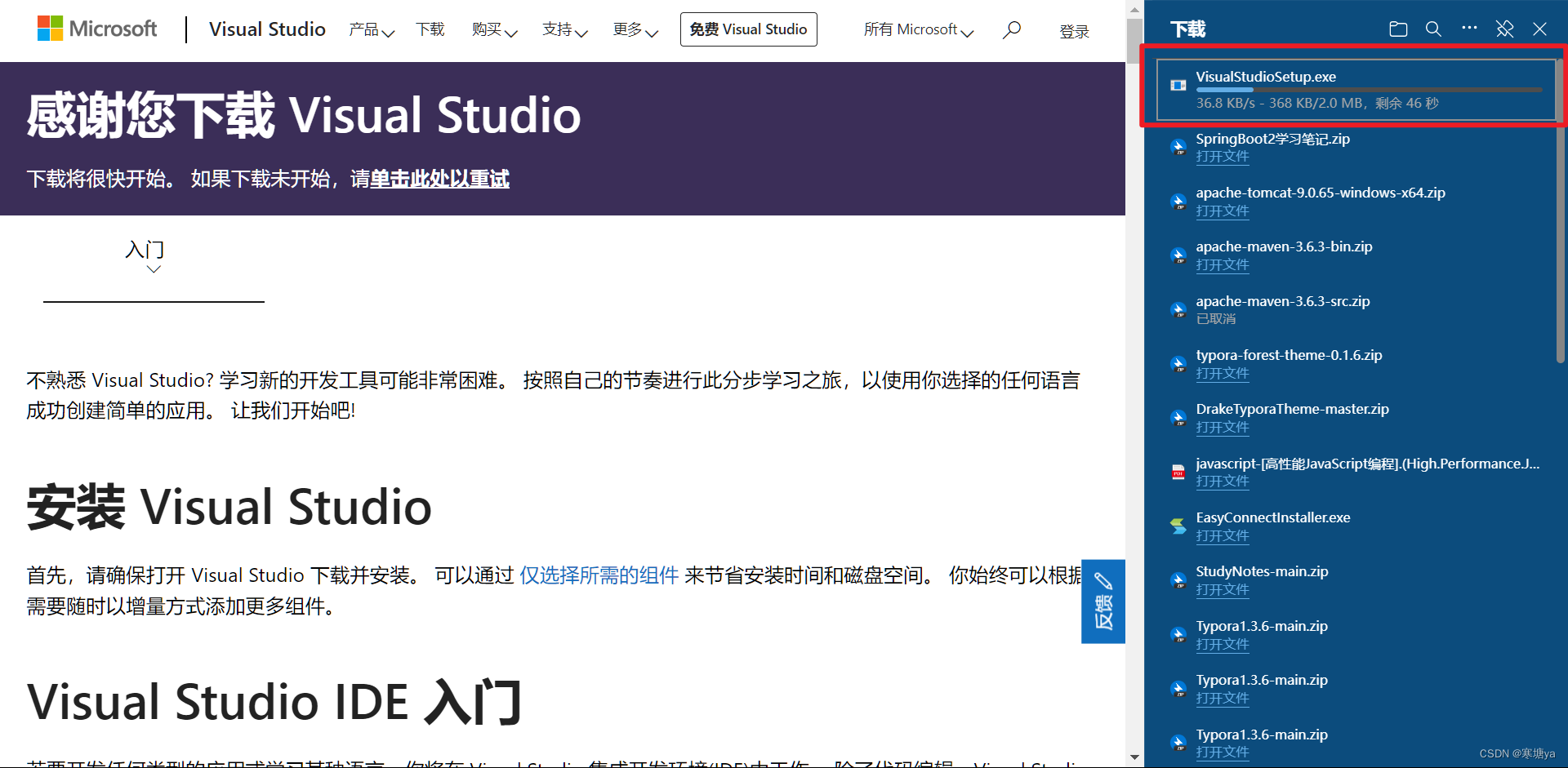The width and height of the screenshot is (1568, 768).
Task: Click the VisualStudioSetup.exe download progress bar
Action: [x=1370, y=90]
